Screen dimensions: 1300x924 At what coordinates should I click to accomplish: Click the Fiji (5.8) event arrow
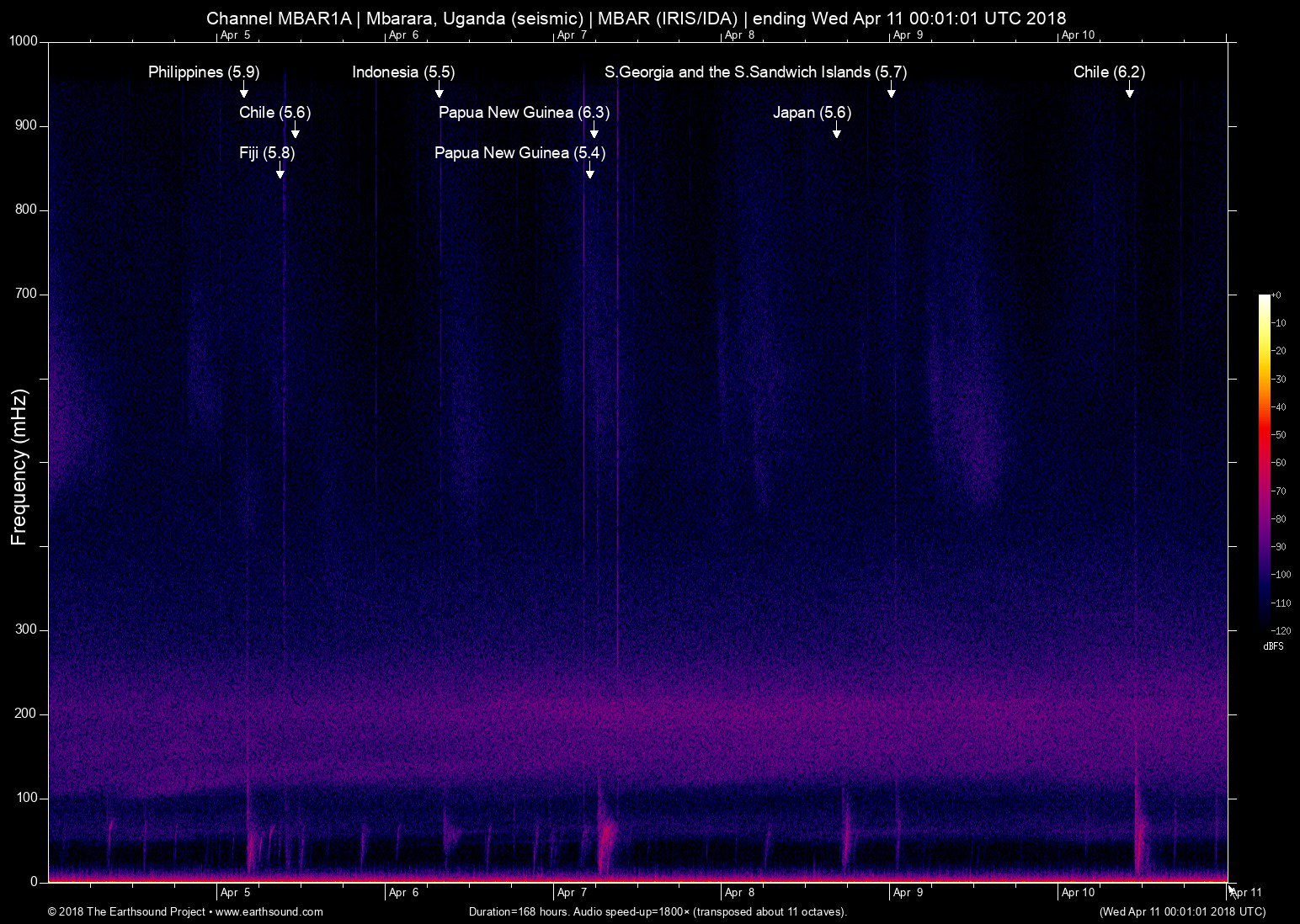point(280,171)
